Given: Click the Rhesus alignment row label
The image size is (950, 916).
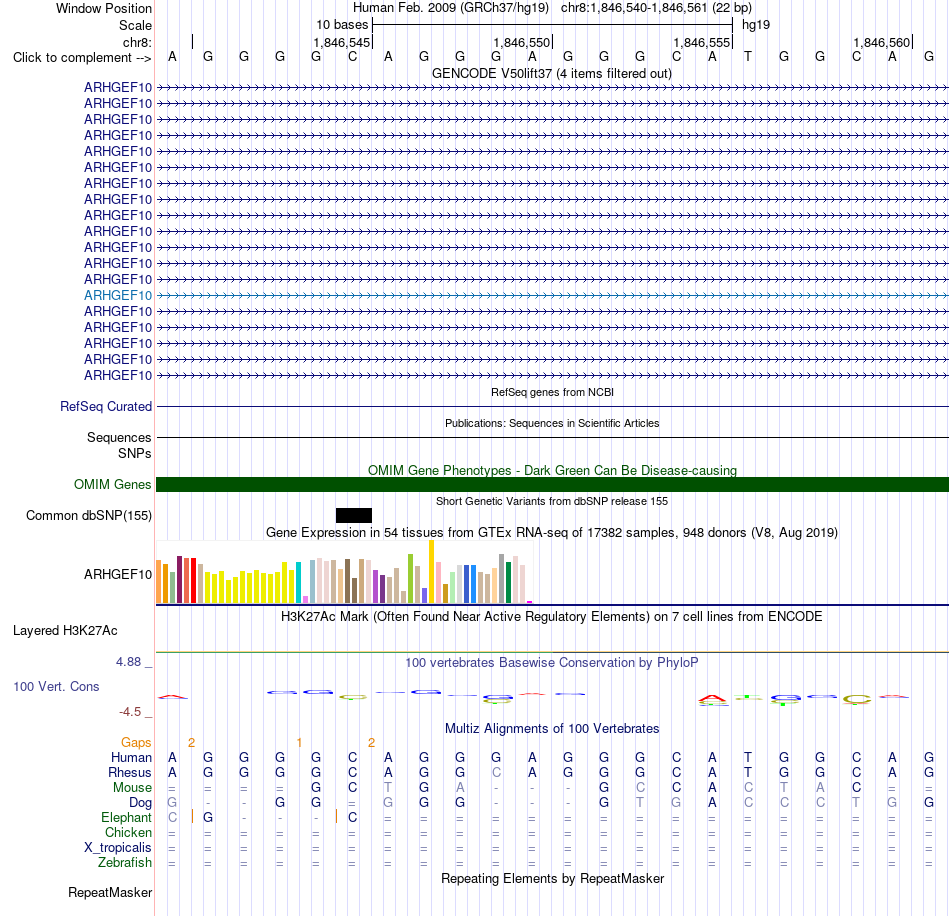Looking at the screenshot, I should pyautogui.click(x=130, y=773).
